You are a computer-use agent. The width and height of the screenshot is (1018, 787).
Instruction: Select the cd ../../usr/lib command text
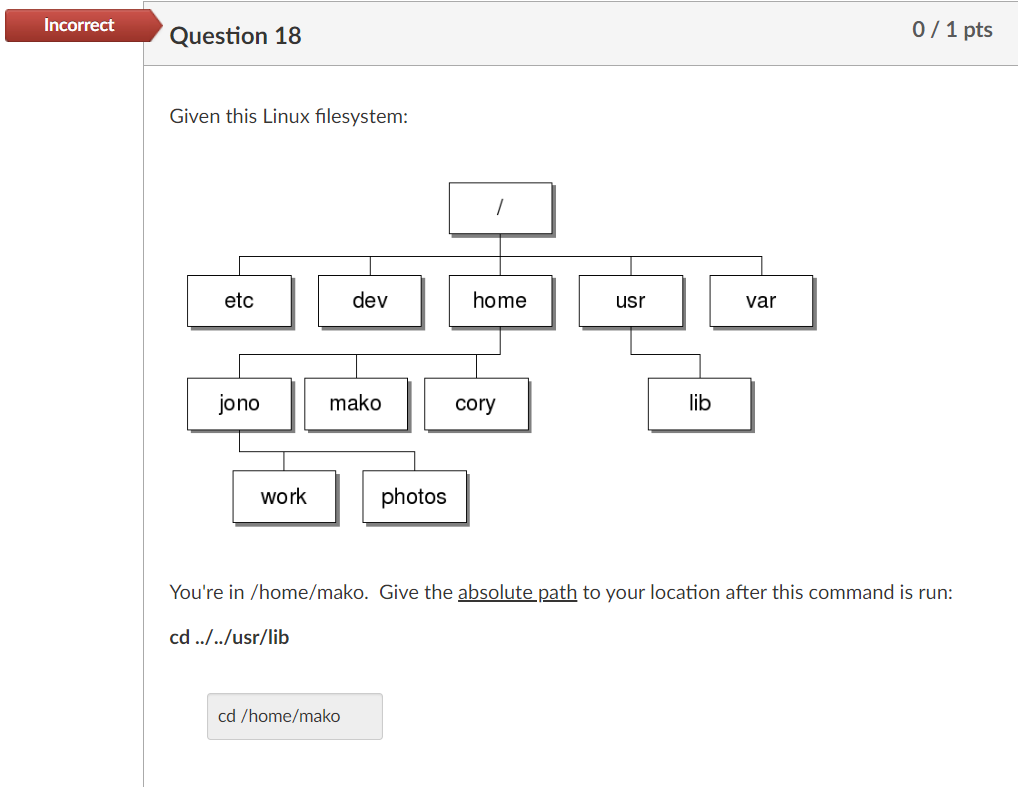[228, 637]
